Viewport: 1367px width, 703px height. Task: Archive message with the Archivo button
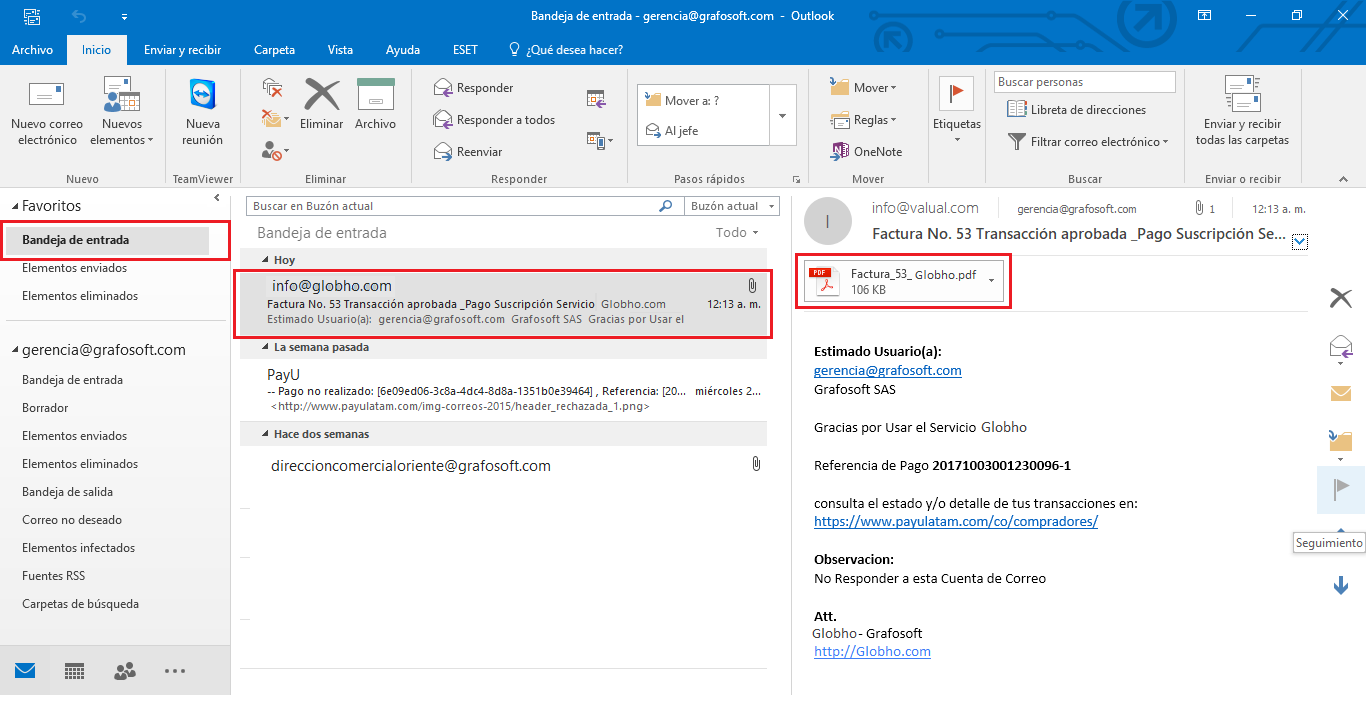coord(376,96)
